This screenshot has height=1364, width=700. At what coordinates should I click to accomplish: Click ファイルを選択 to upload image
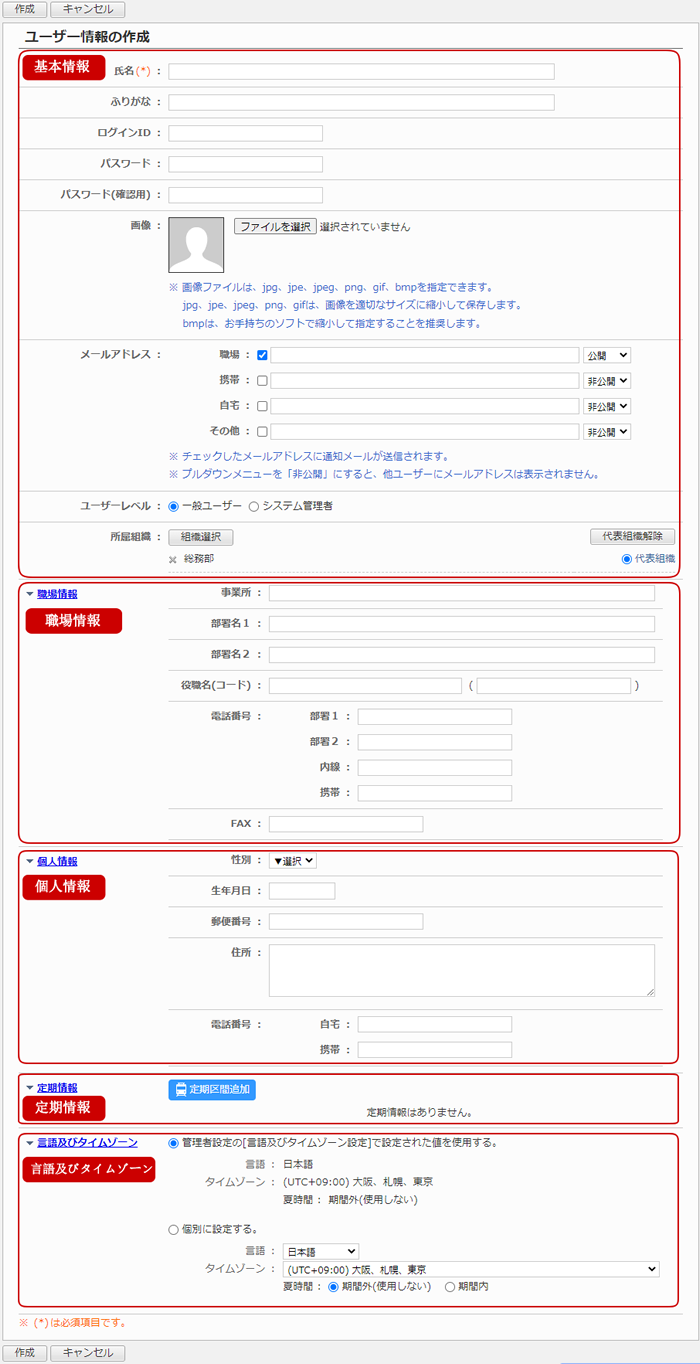pyautogui.click(x=275, y=227)
